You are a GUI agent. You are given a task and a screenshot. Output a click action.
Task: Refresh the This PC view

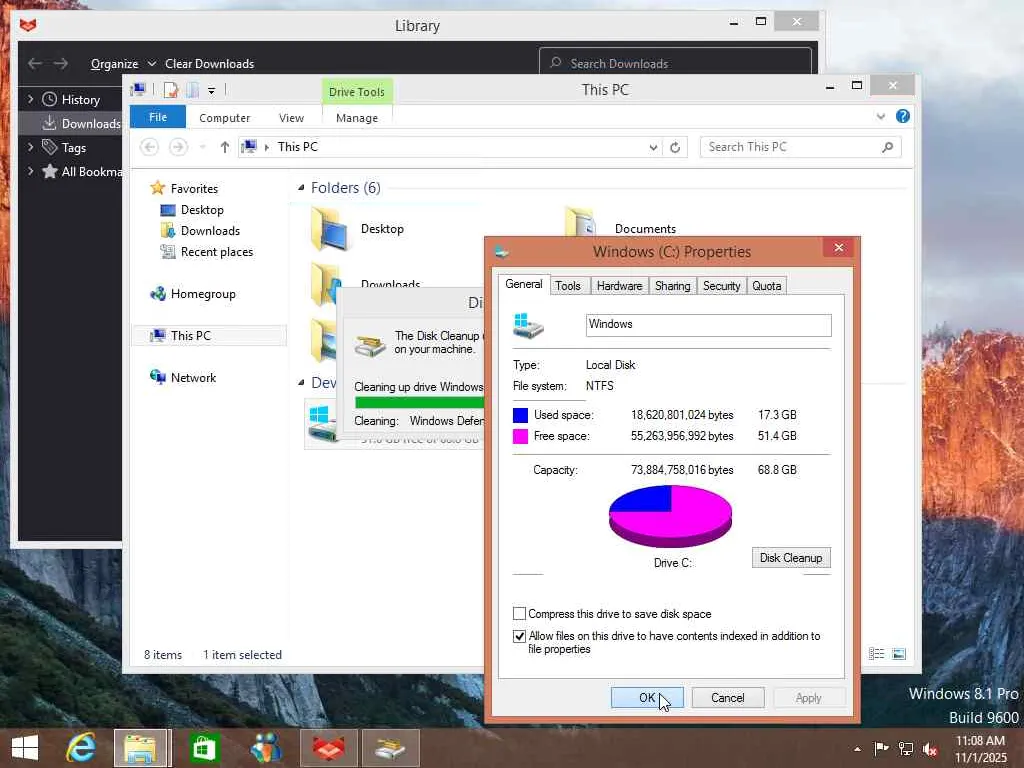pyautogui.click(x=675, y=148)
